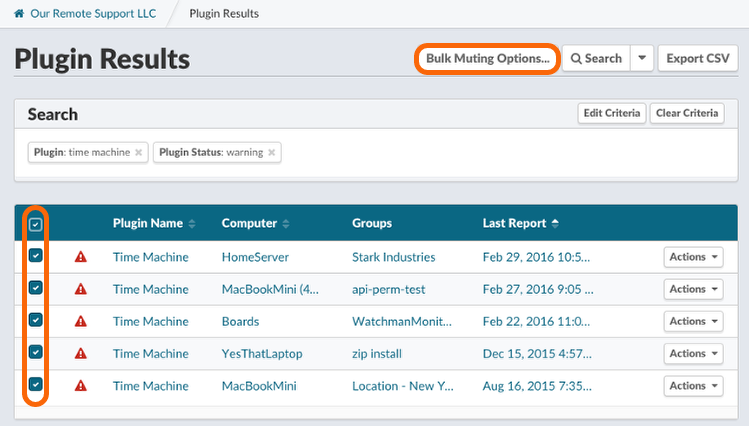This screenshot has height=426, width=749.
Task: Open zip install group link
Action: coord(377,354)
